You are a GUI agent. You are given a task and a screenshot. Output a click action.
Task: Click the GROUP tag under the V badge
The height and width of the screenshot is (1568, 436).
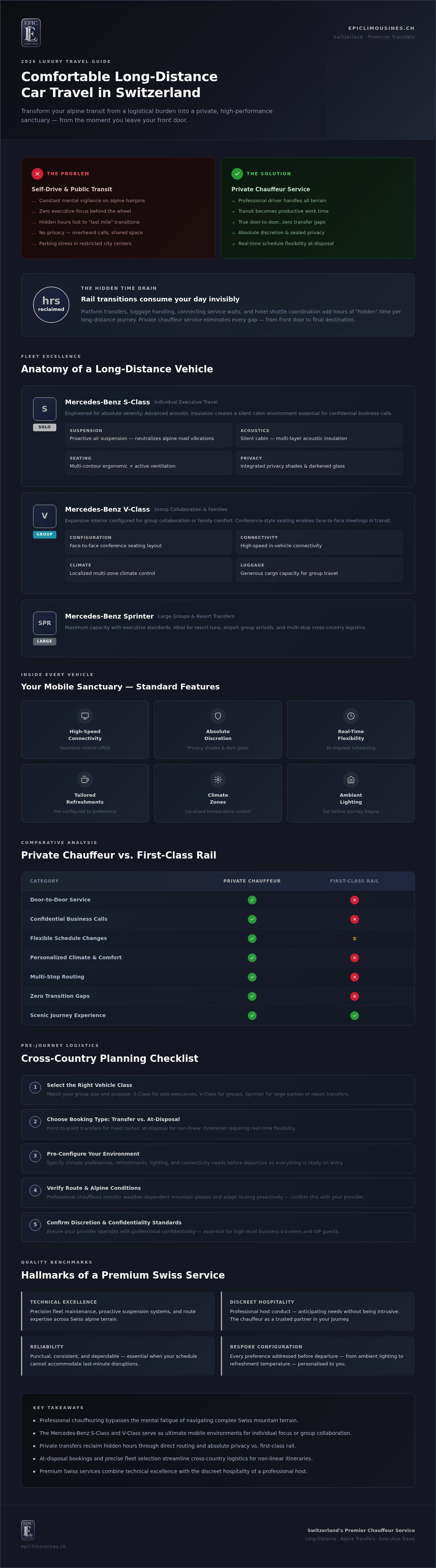pyautogui.click(x=44, y=535)
